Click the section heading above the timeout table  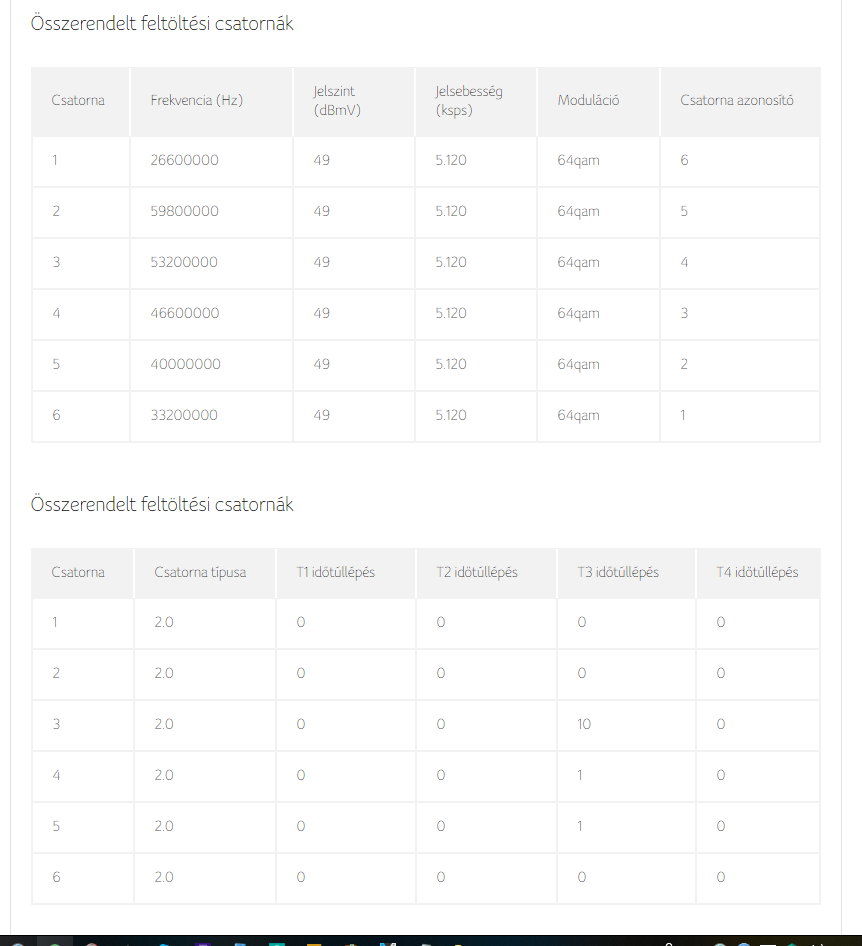pos(162,504)
